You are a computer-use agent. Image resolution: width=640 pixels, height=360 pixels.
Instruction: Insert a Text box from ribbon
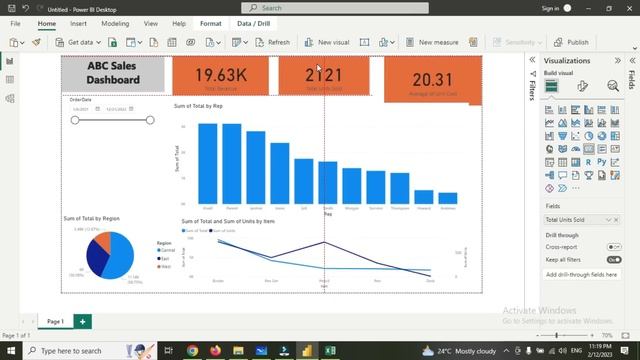click(x=364, y=42)
